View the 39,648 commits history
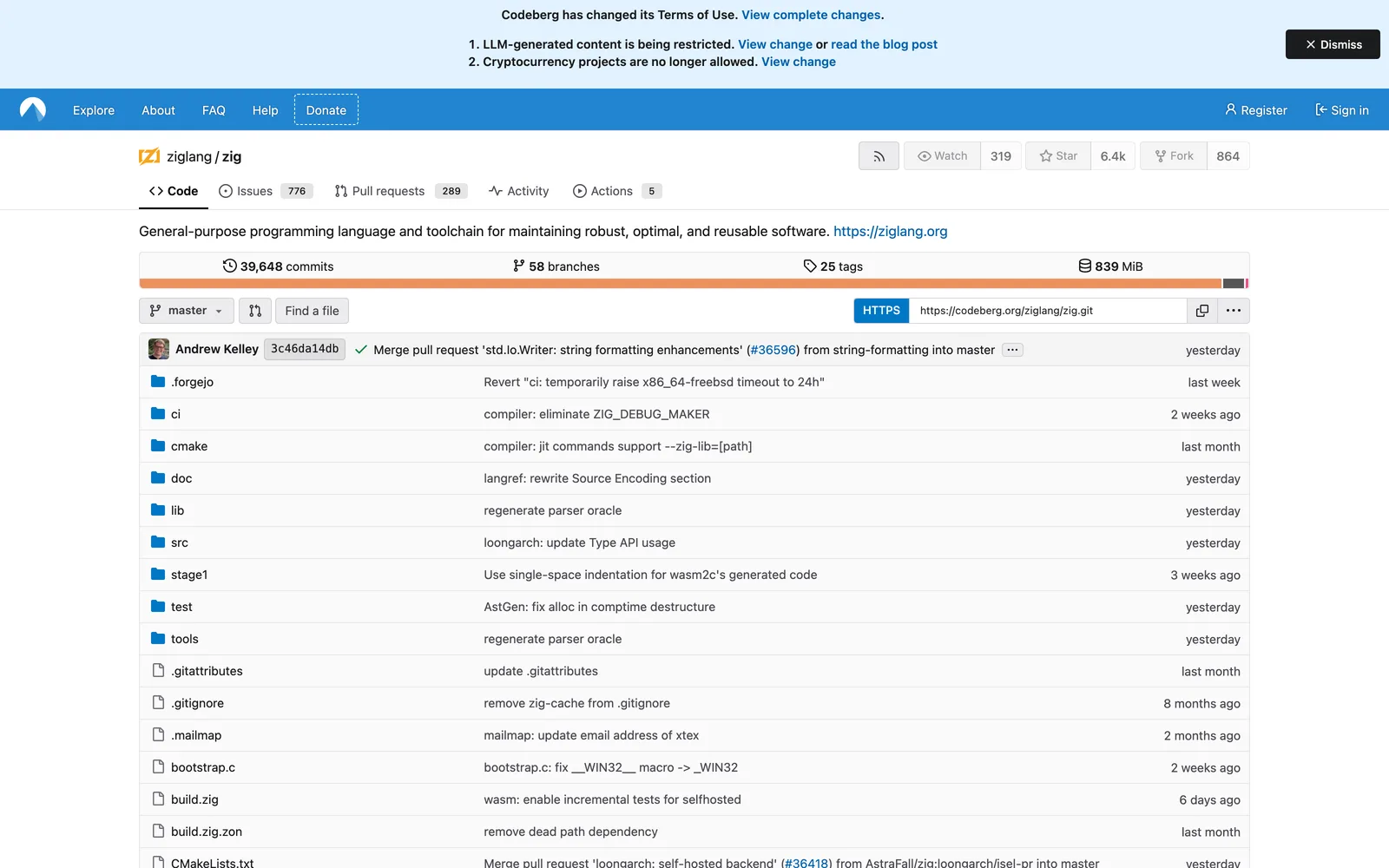Image resolution: width=1389 pixels, height=868 pixels. tap(278, 266)
